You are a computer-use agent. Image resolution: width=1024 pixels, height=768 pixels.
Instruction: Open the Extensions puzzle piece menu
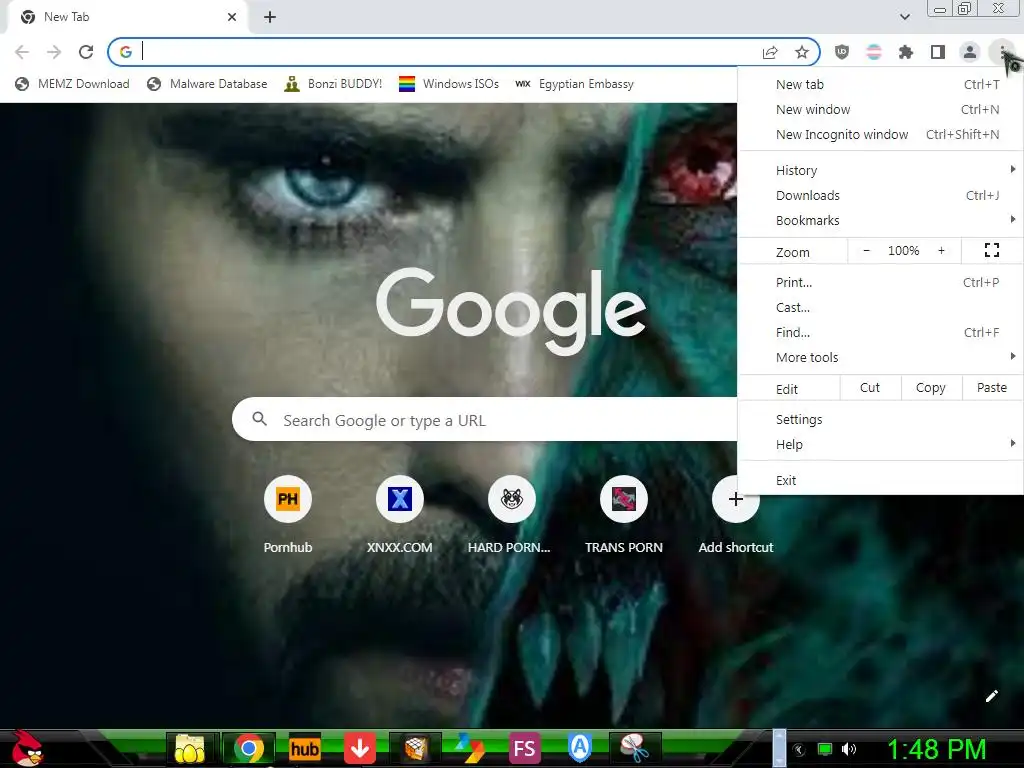click(x=906, y=52)
